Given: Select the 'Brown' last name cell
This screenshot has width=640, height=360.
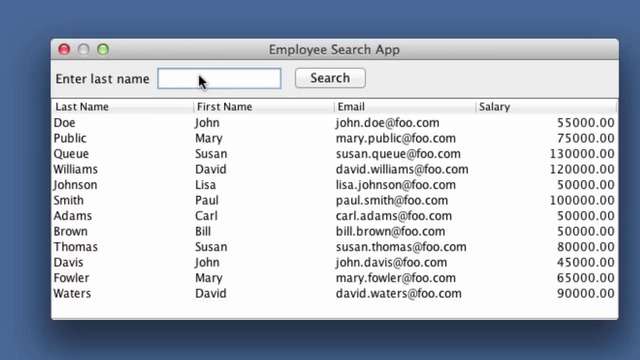Looking at the screenshot, I should (x=71, y=231).
